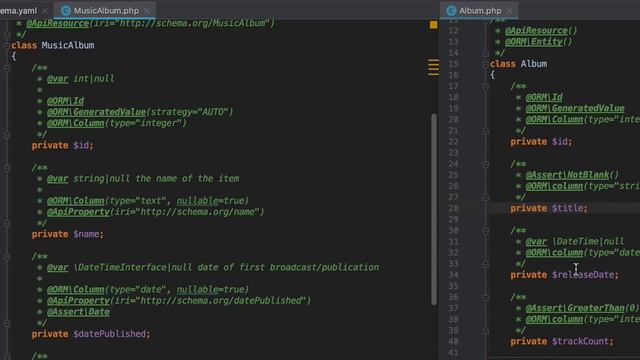Click fold end marker before private $id in MusicAlbum.php
The image size is (640, 360).
click(x=7, y=134)
